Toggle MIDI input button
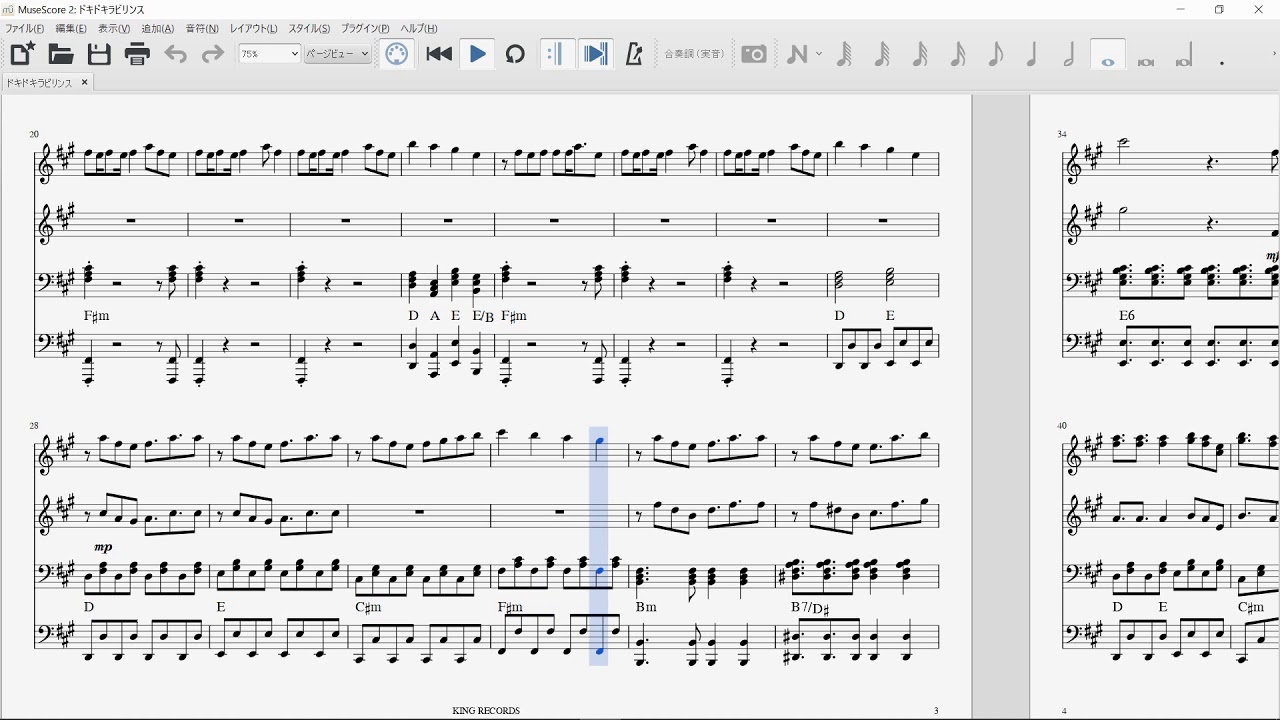Viewport: 1280px width, 720px height. [397, 54]
